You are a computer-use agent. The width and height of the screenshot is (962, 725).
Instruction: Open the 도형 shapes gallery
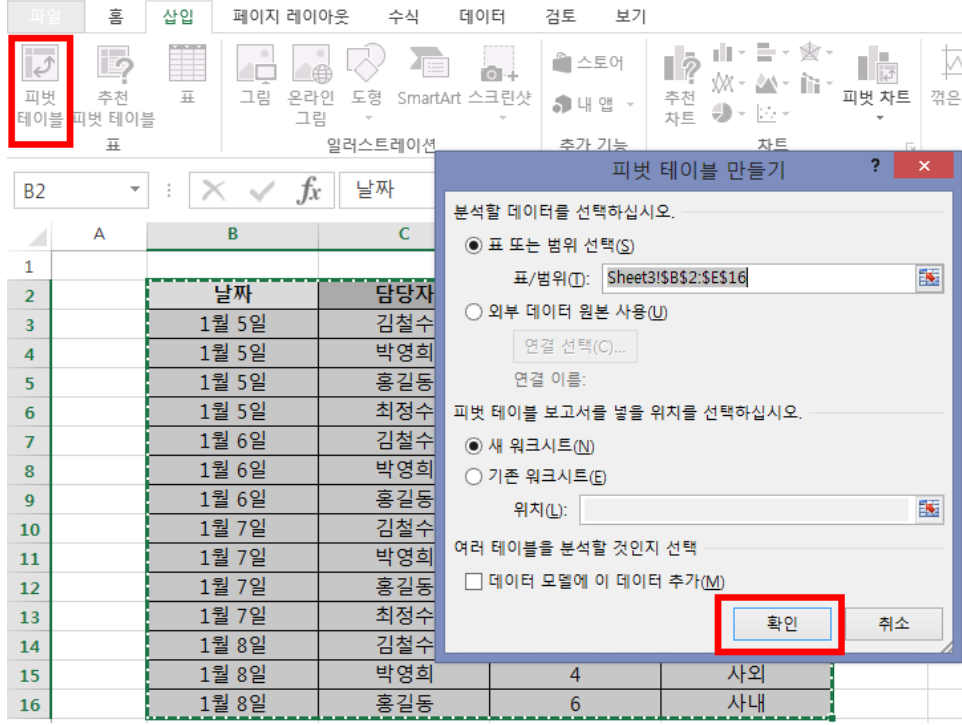point(366,82)
